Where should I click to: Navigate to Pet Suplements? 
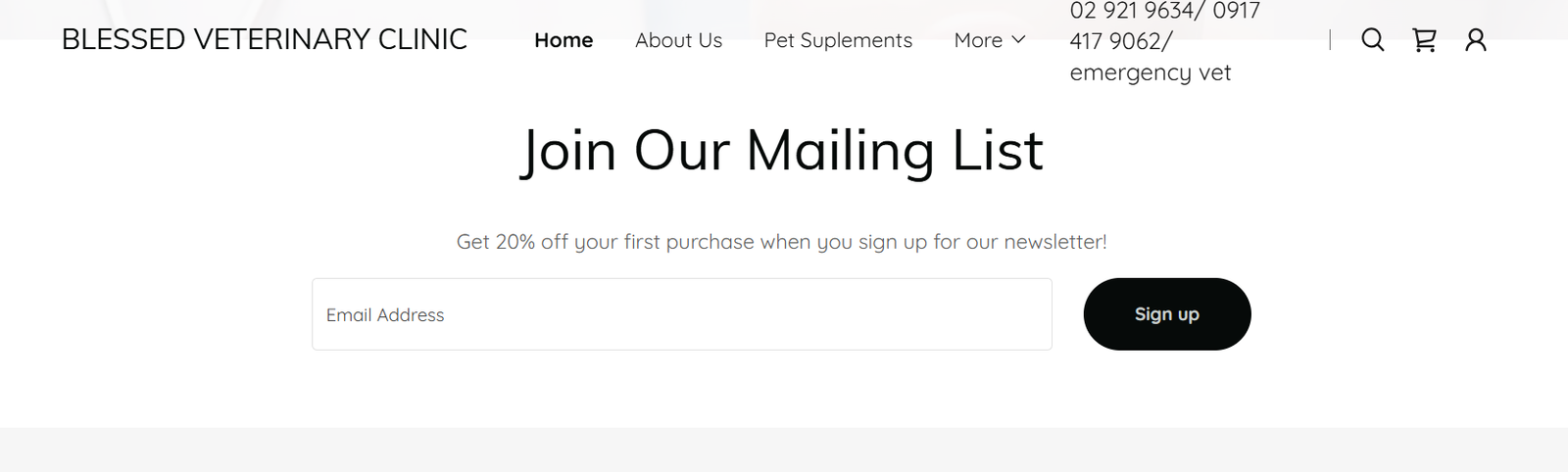tap(838, 40)
